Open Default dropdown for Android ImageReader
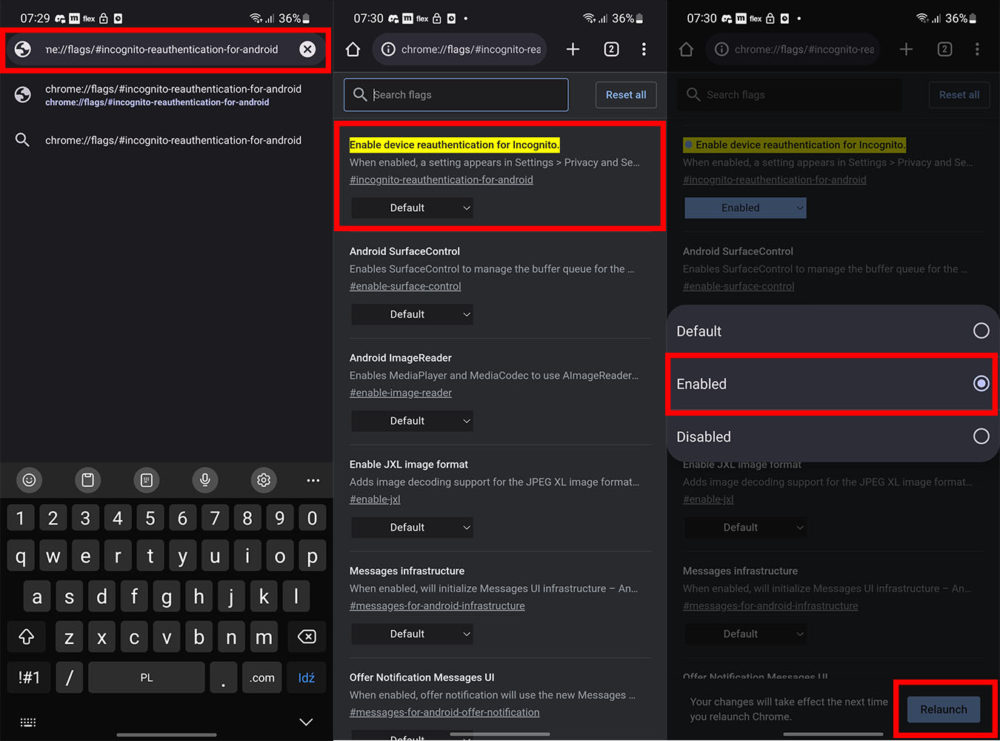1000x741 pixels. (413, 421)
